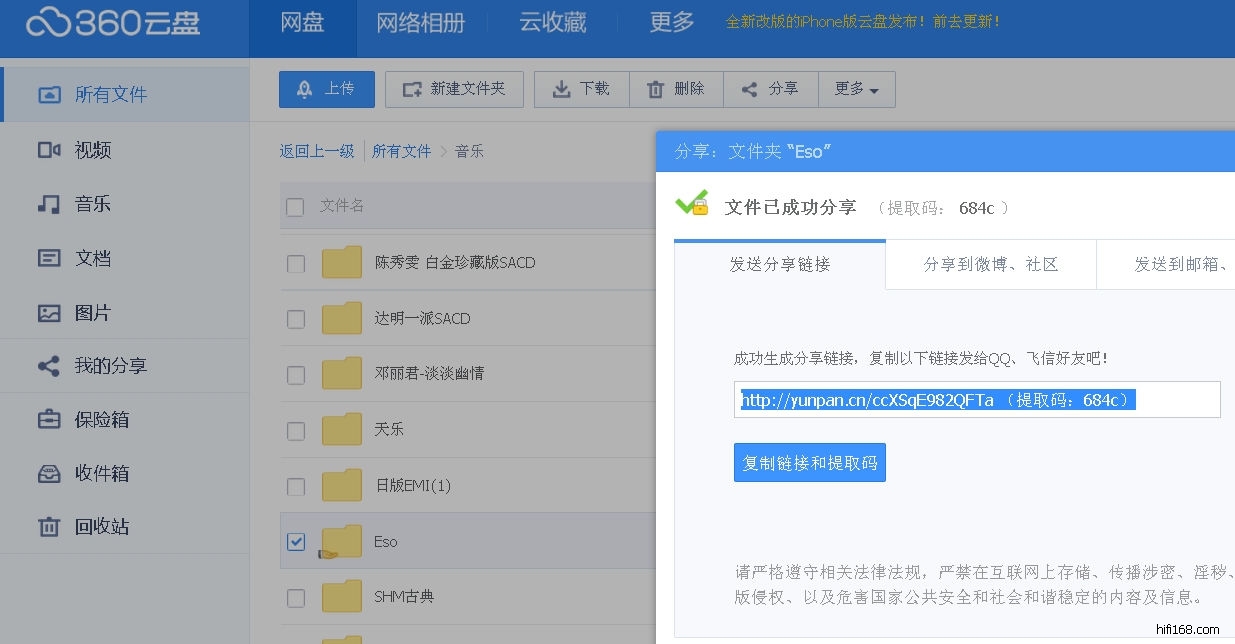The height and width of the screenshot is (644, 1235).
Task: Click the 360云盘 cloud logo icon
Action: pyautogui.click(x=48, y=22)
